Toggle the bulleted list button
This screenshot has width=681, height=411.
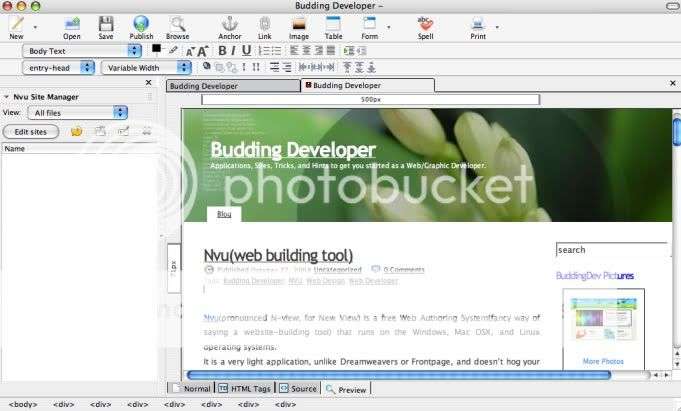[276, 51]
